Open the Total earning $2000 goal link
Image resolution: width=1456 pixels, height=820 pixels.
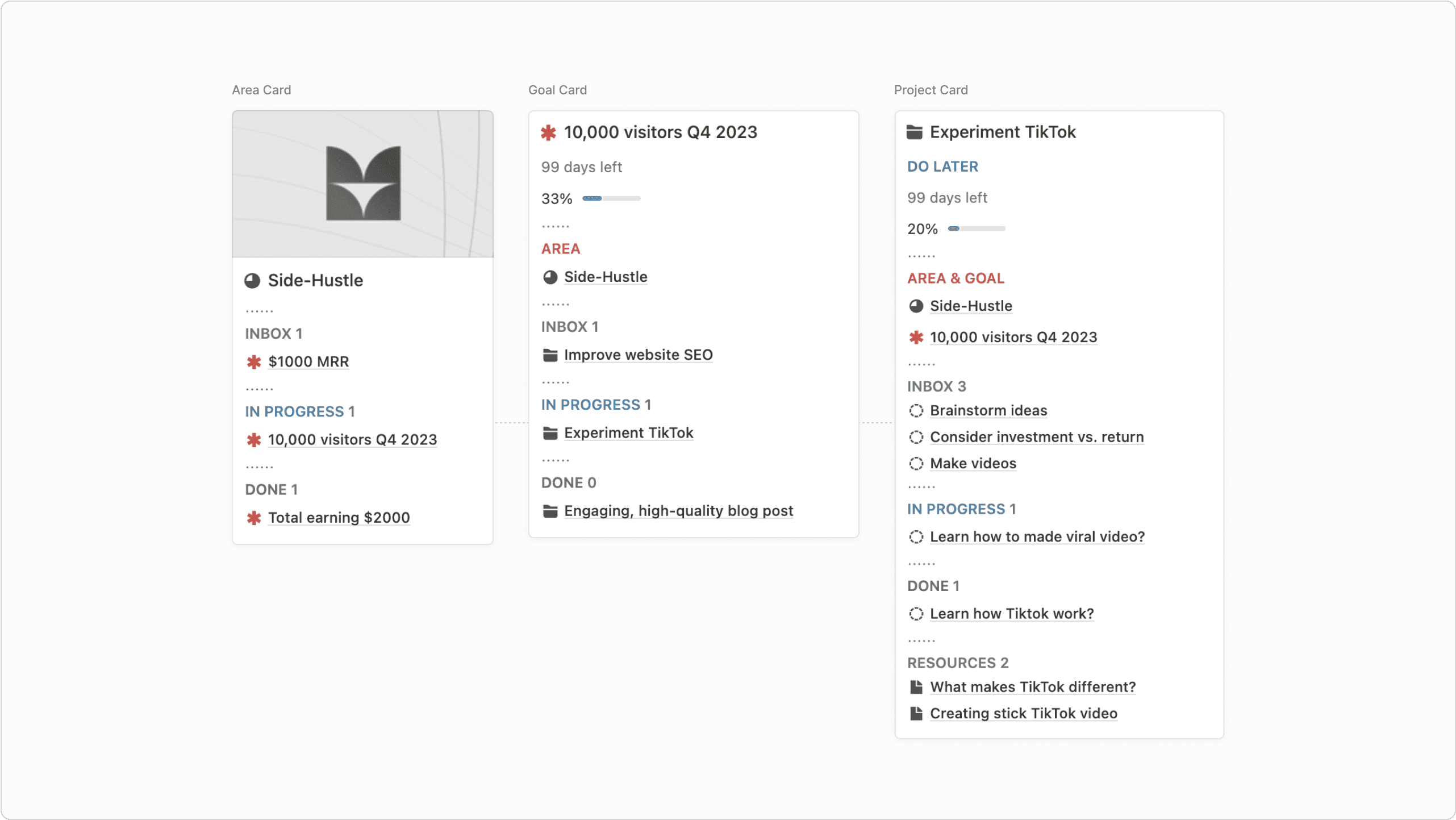tap(339, 518)
